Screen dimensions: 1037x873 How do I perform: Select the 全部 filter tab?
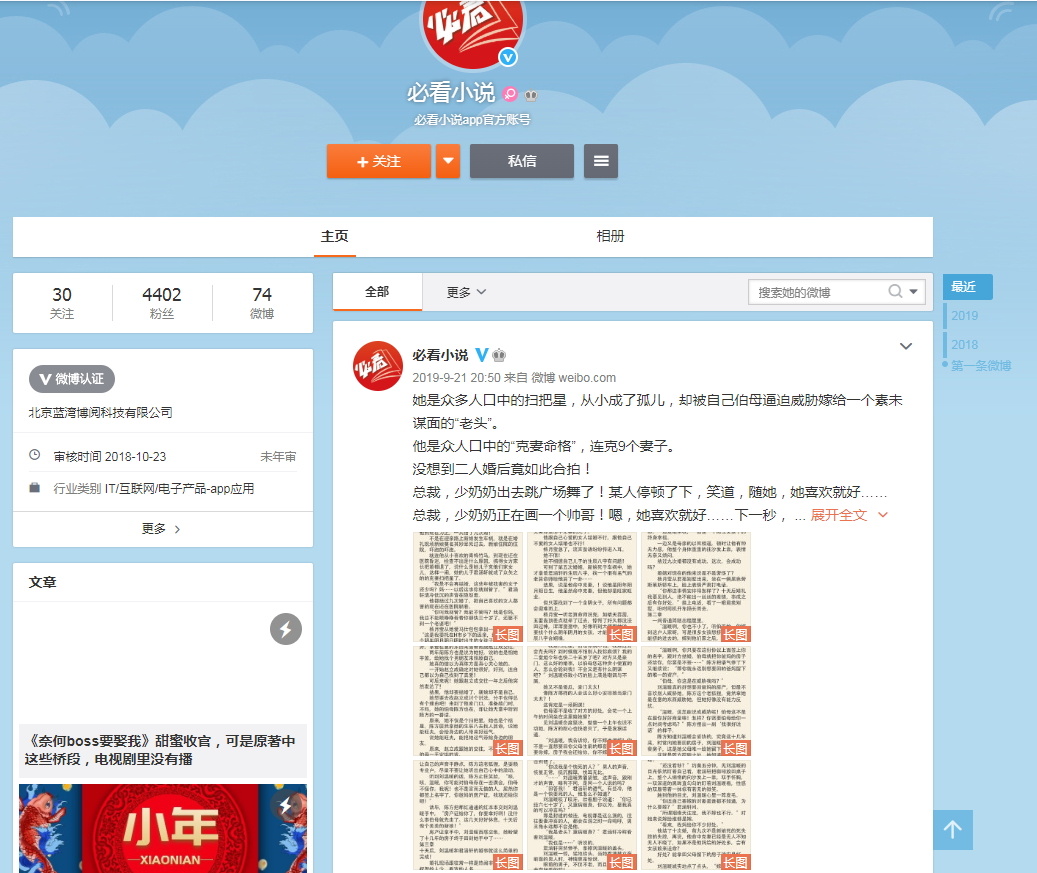[x=377, y=292]
